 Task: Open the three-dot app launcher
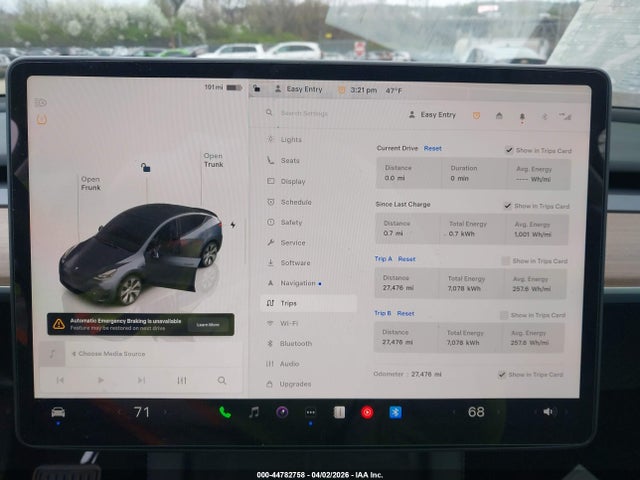(311, 413)
